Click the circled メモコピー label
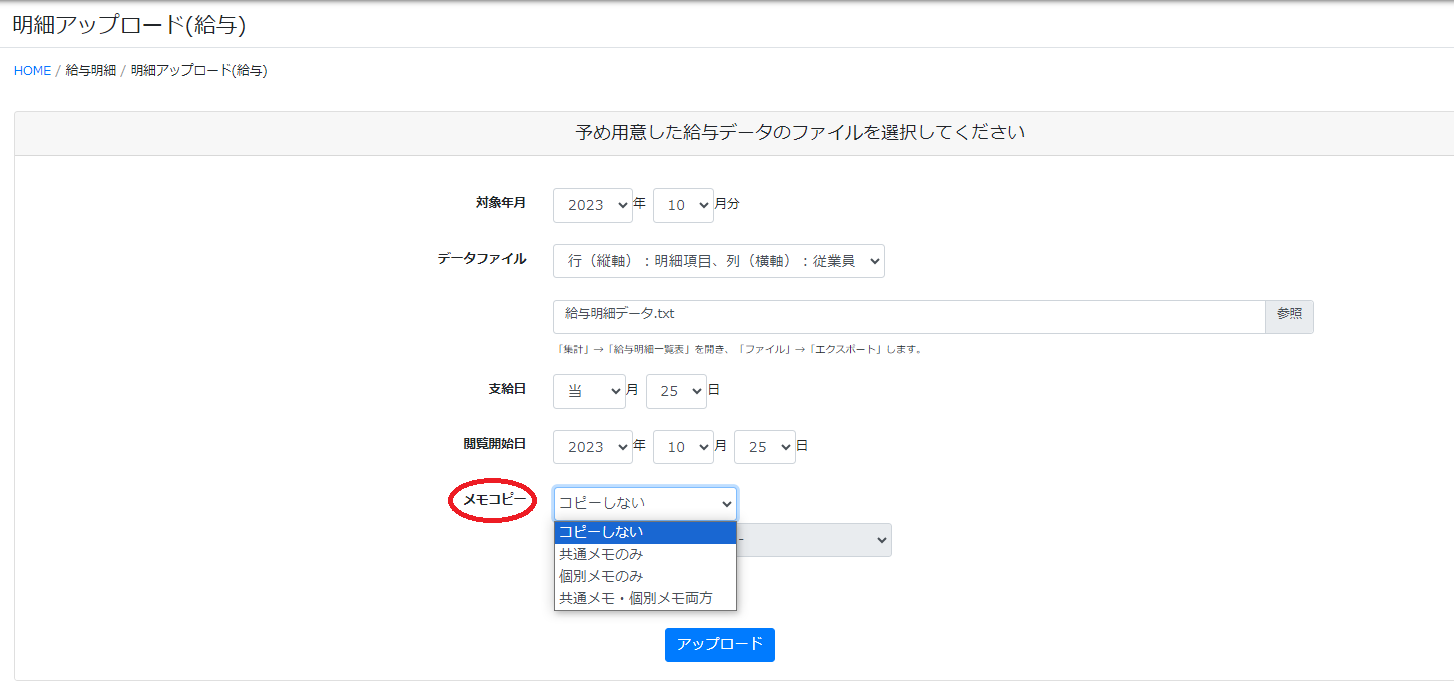The image size is (1454, 684). click(x=495, y=499)
